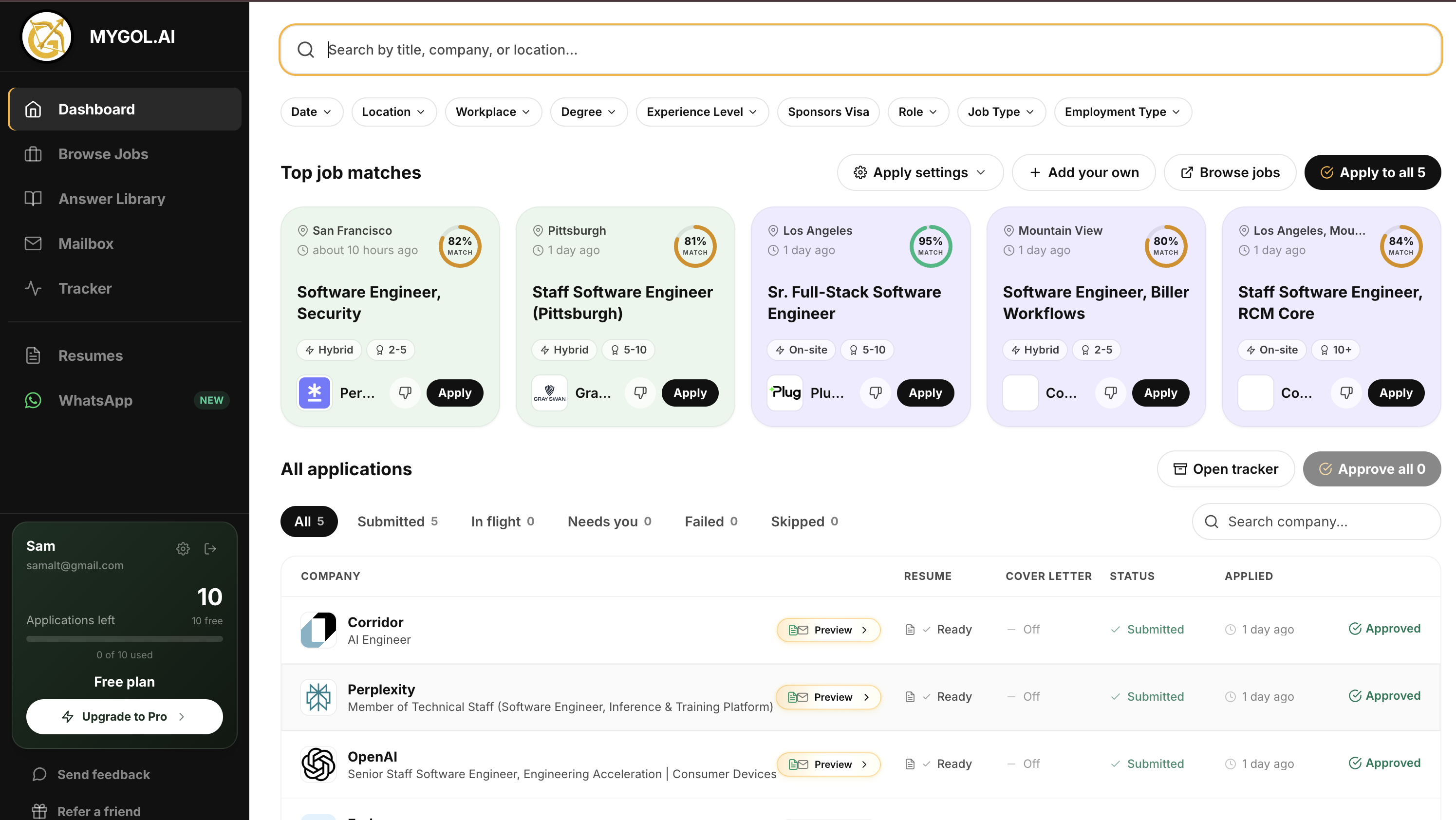Click the OpenAI company logo
This screenshot has width=1456, height=820.
(x=318, y=764)
